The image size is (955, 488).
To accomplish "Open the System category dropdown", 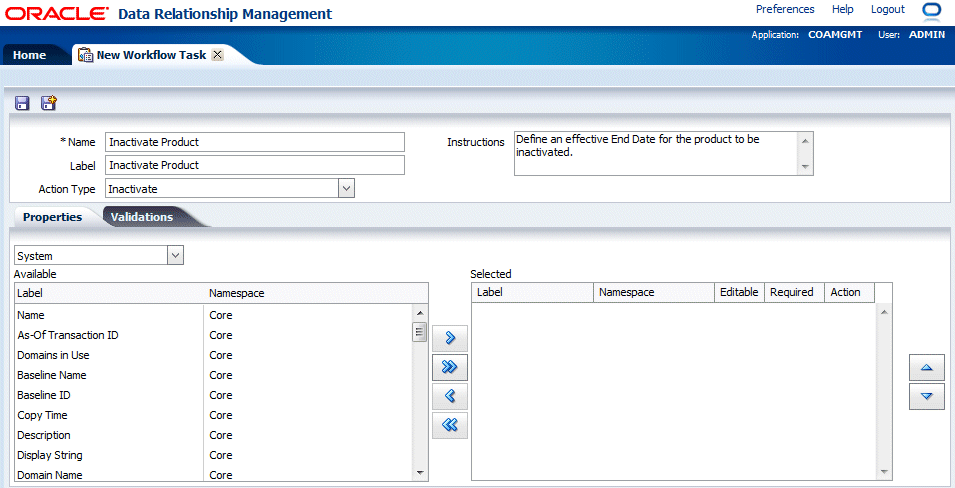I will point(175,255).
